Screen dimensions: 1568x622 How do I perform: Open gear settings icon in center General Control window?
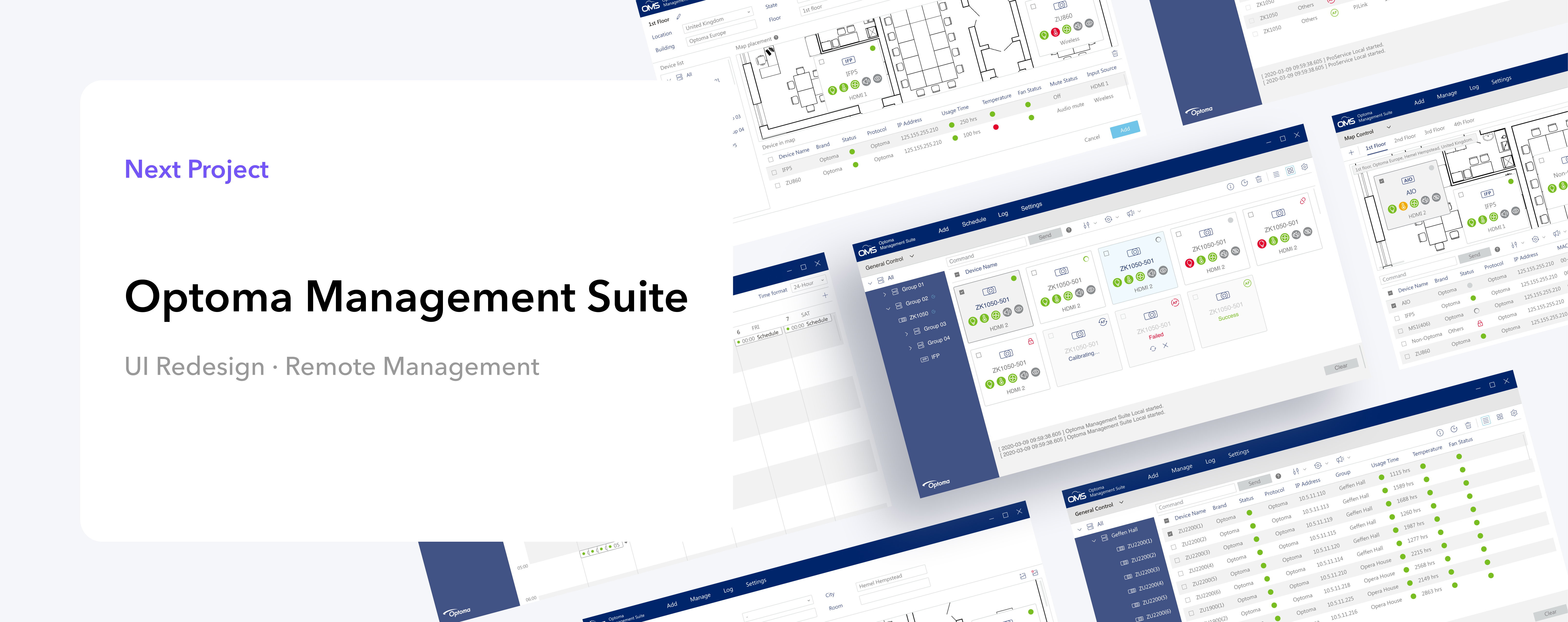(x=1304, y=167)
